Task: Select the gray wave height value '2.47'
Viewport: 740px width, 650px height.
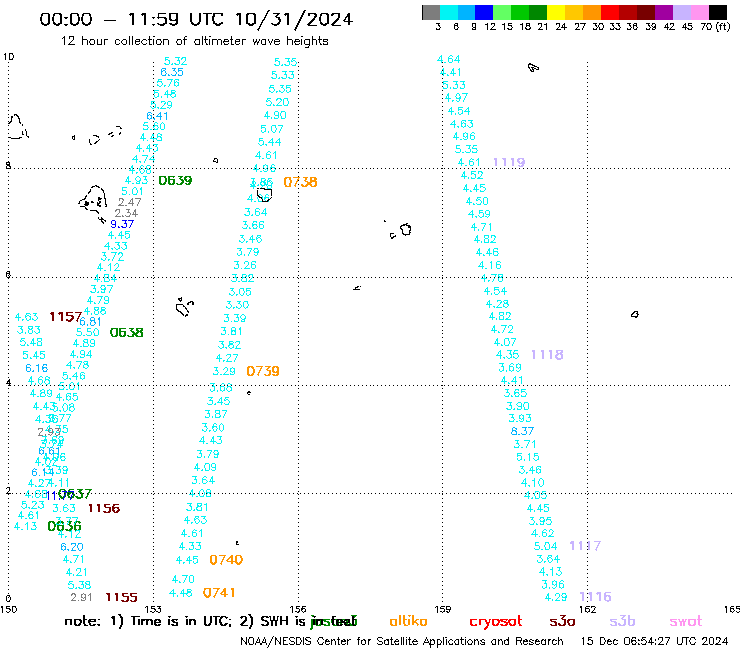Action: pyautogui.click(x=130, y=202)
